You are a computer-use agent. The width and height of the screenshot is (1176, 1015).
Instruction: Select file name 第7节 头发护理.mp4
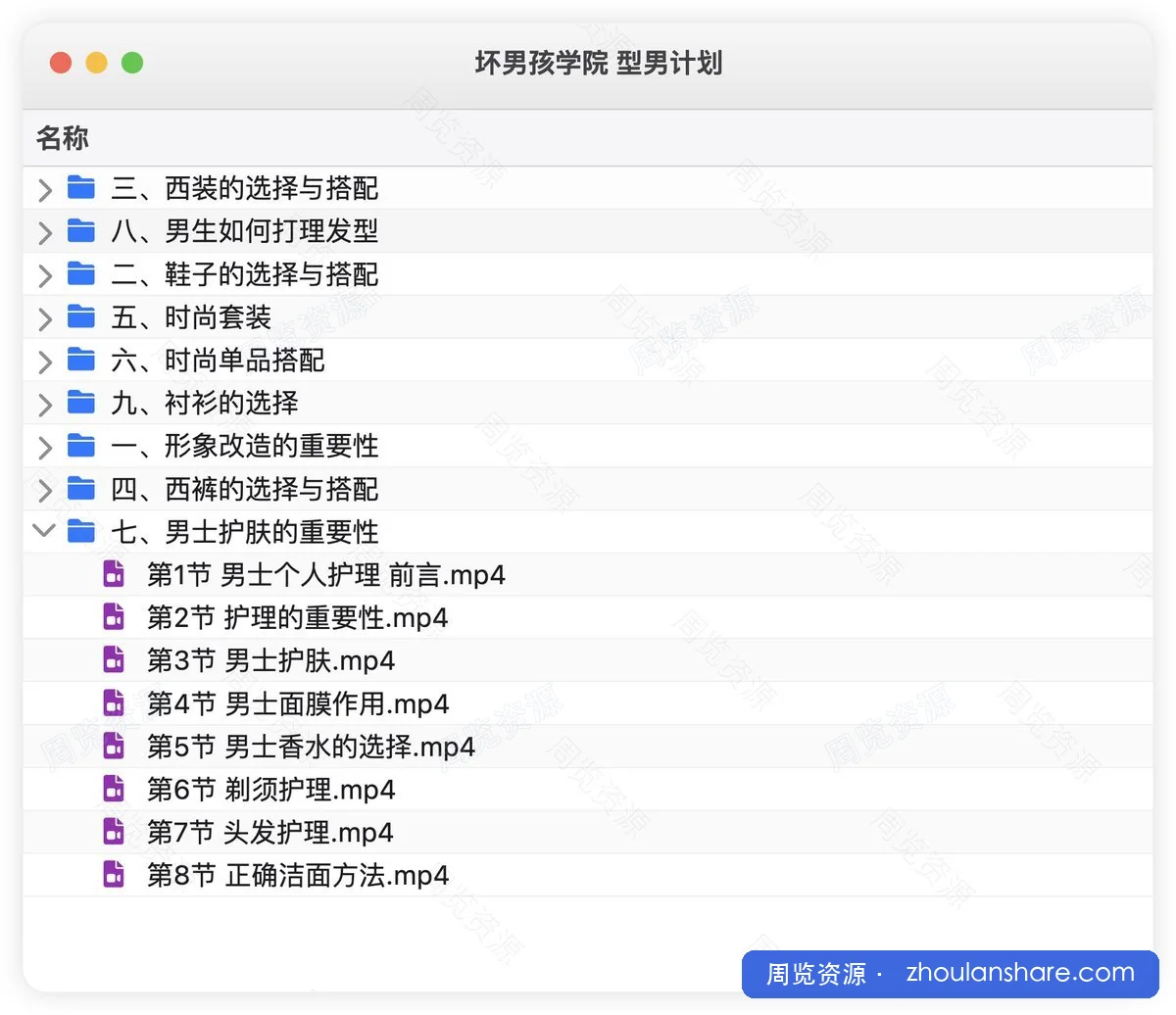coord(270,833)
